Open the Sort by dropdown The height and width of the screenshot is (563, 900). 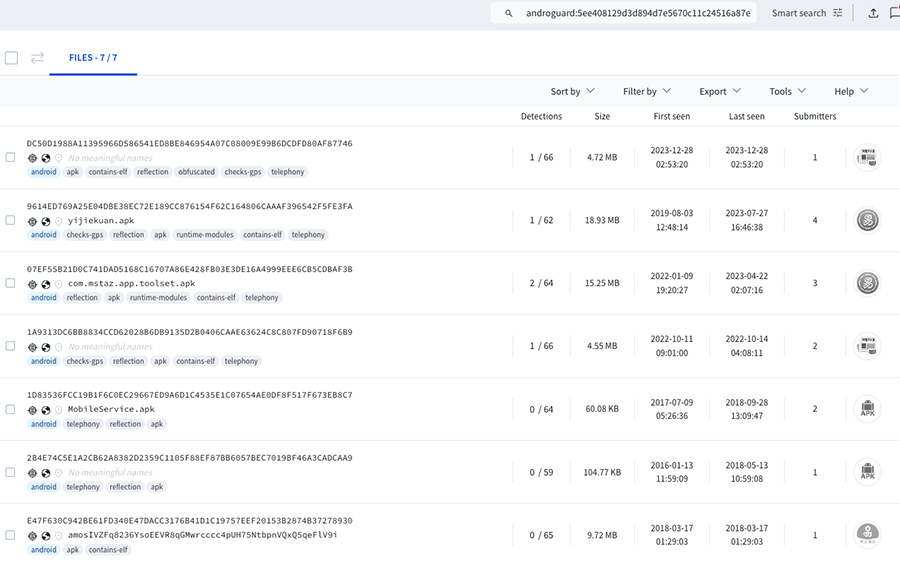click(x=572, y=91)
